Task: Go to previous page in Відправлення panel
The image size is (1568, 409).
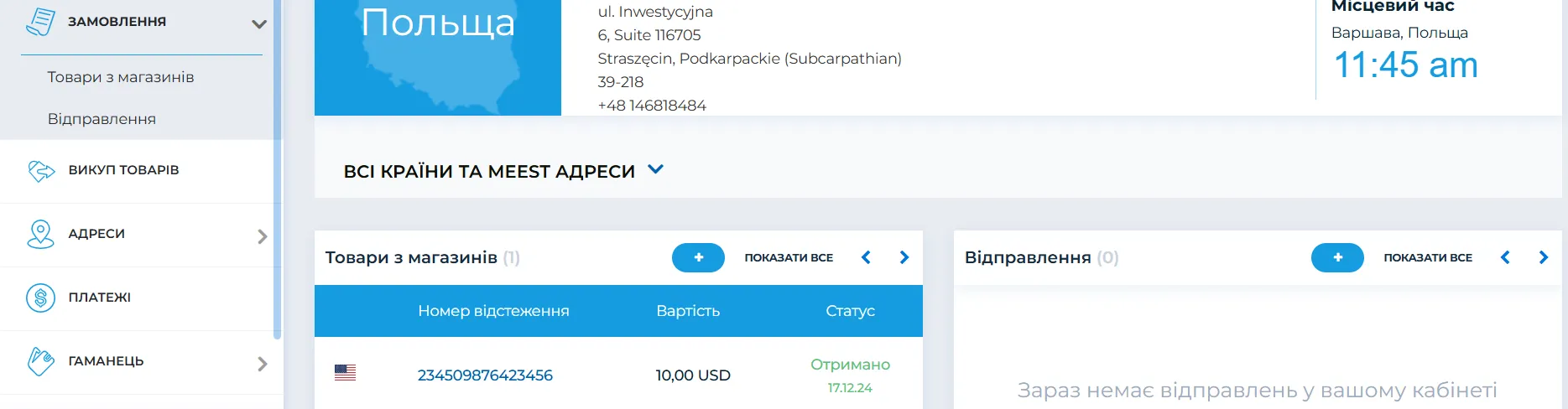Action: coord(1505,257)
